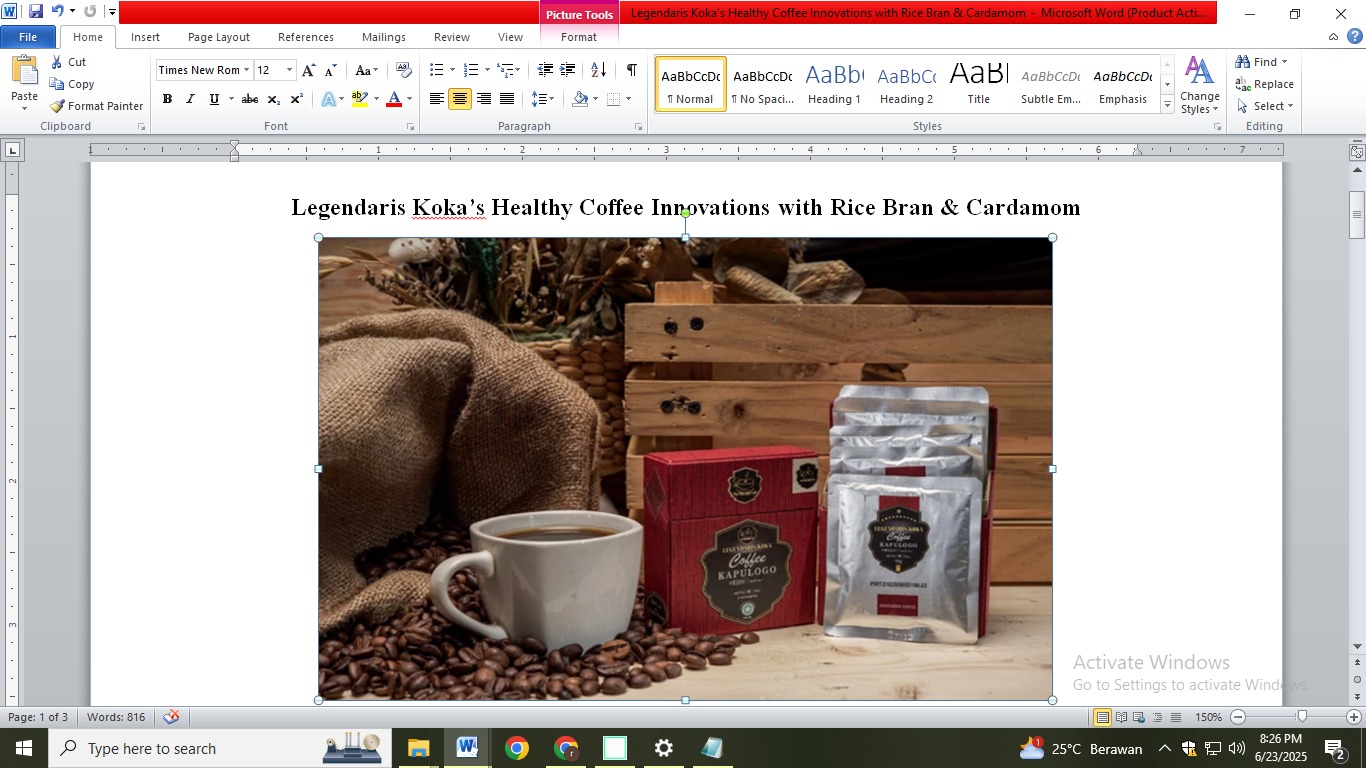
Task: Toggle Strikethrough formatting
Action: [x=250, y=99]
